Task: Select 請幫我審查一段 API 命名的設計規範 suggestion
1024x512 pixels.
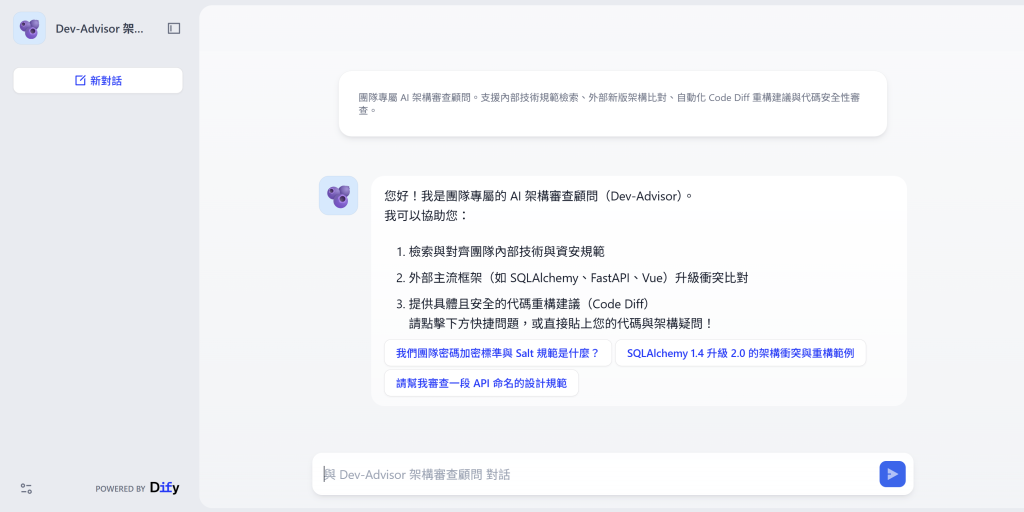Action: point(481,383)
